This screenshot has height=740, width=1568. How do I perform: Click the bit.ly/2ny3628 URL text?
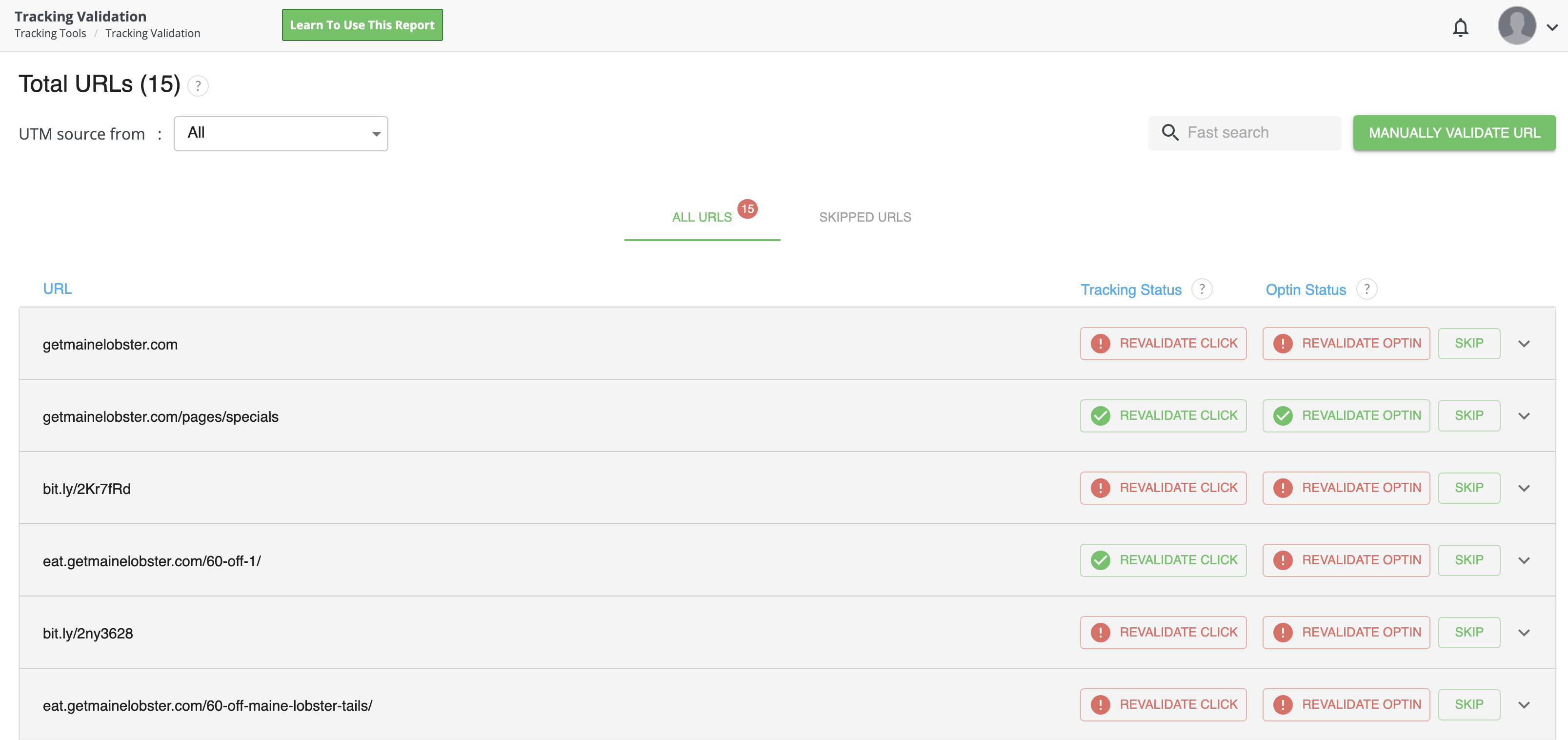tap(88, 634)
